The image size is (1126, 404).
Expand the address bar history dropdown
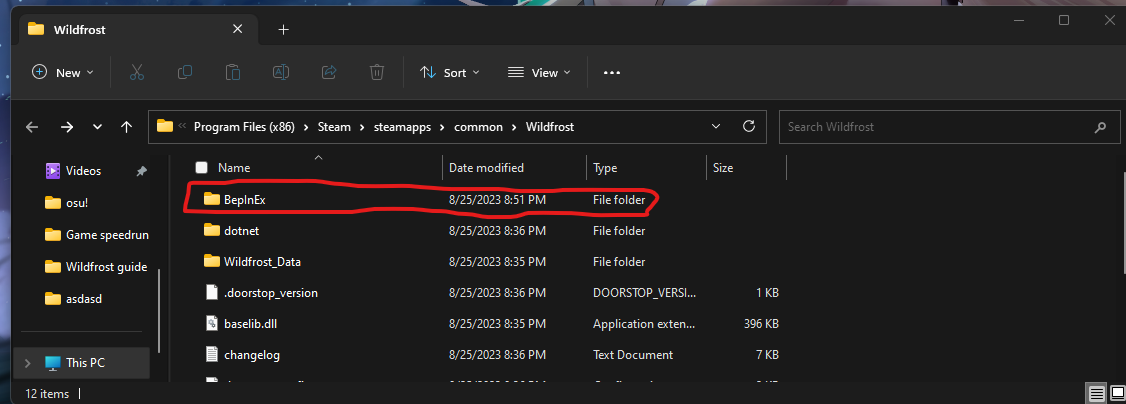[716, 126]
